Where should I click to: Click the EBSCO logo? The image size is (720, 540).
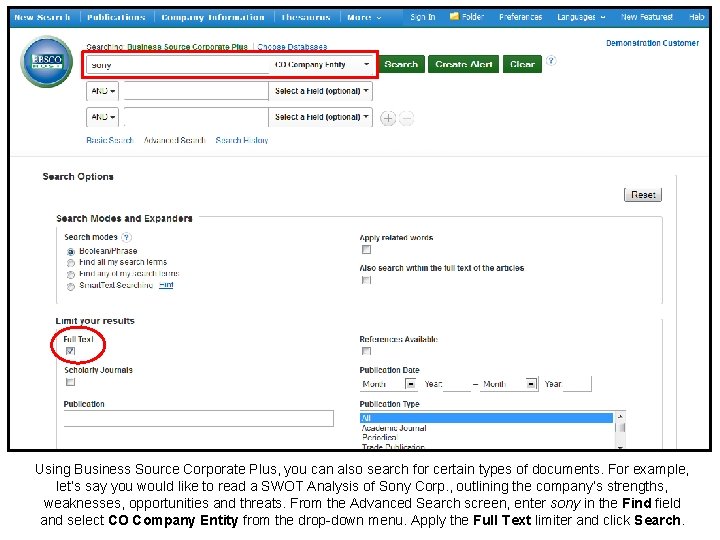pyautogui.click(x=46, y=61)
